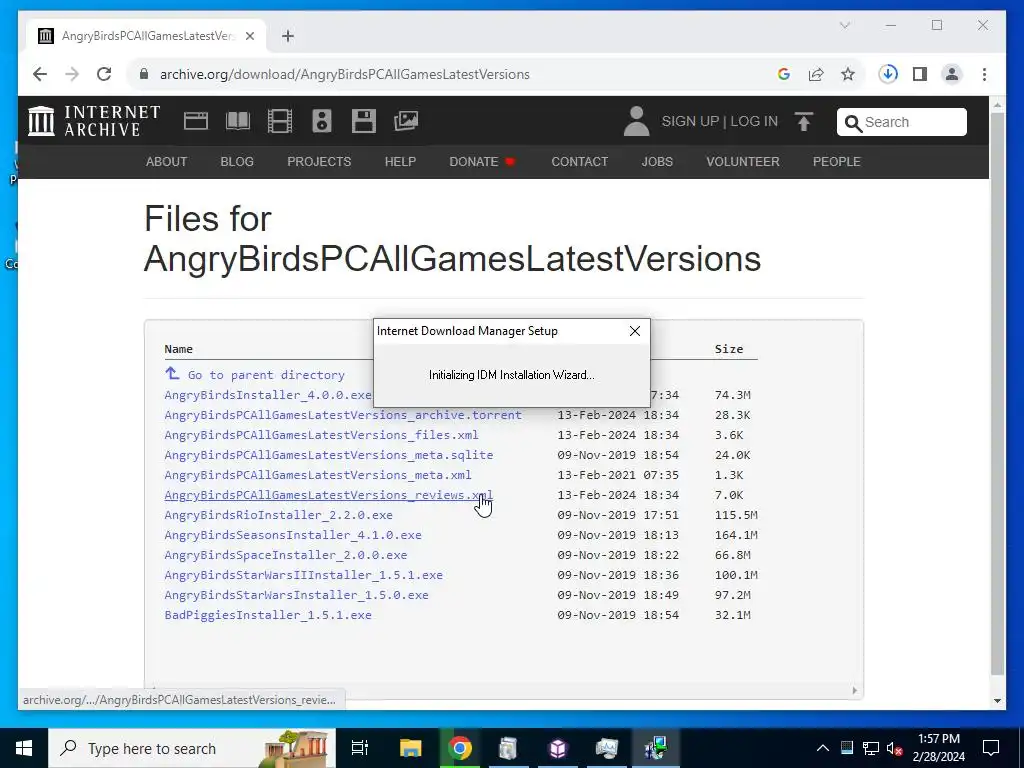The width and height of the screenshot is (1024, 768).
Task: Open the PROJECTS menu item
Action: 319,161
